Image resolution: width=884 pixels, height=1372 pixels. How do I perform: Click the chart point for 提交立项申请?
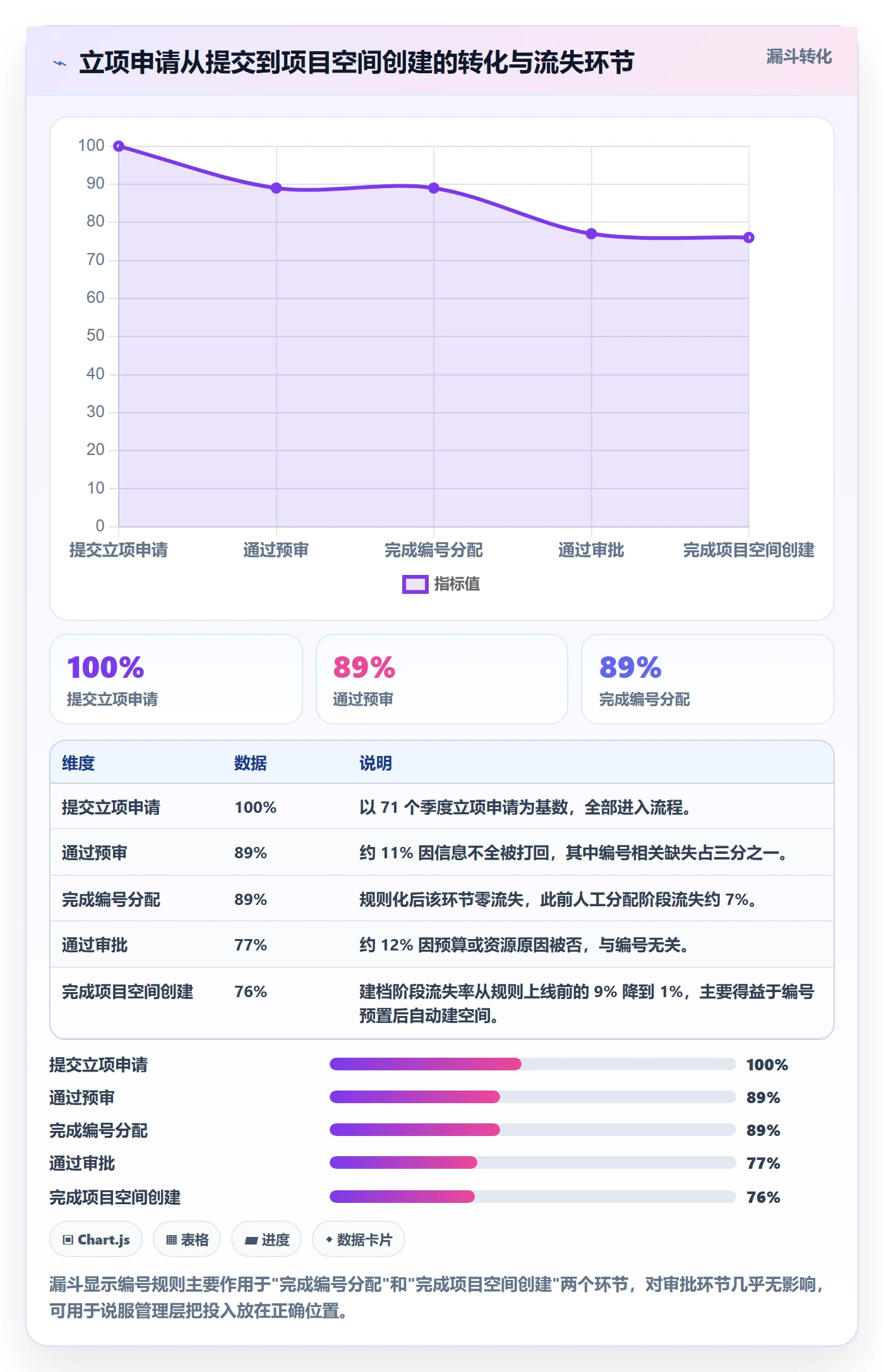[119, 146]
